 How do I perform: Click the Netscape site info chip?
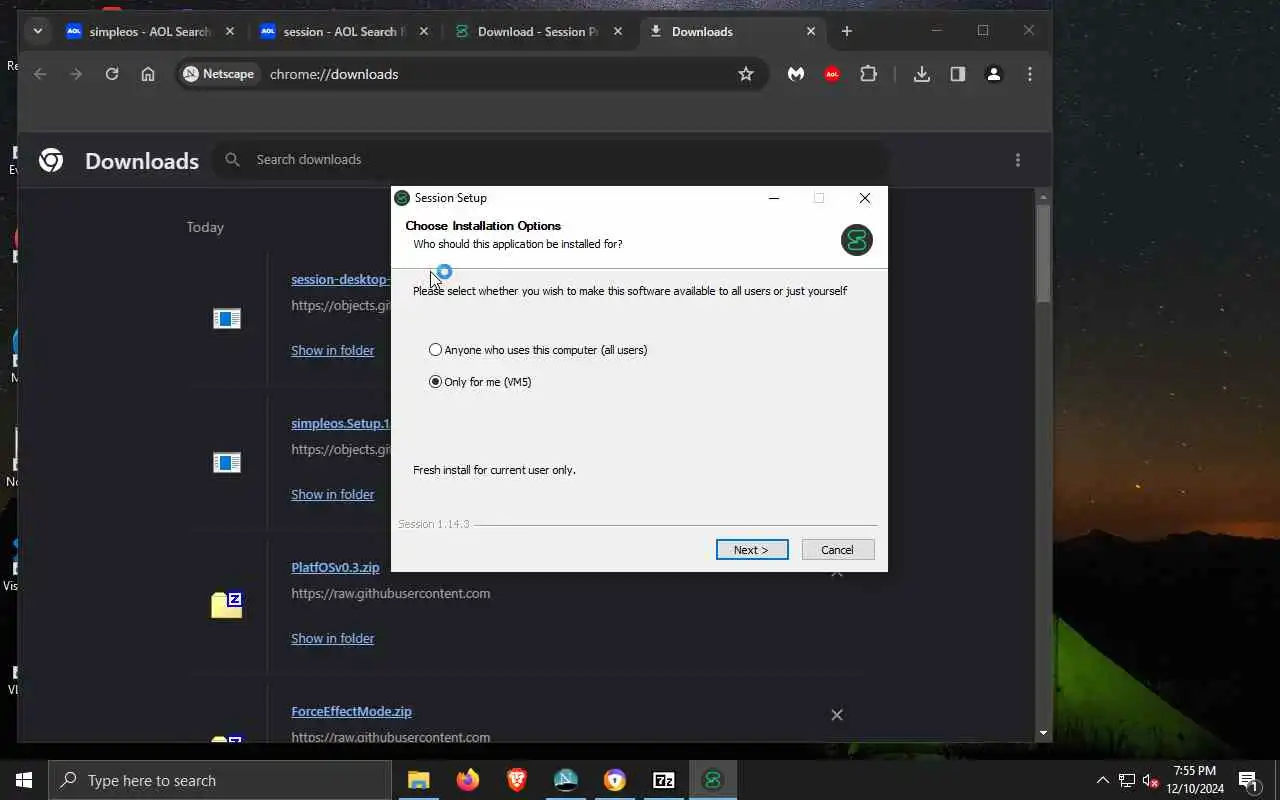[219, 74]
